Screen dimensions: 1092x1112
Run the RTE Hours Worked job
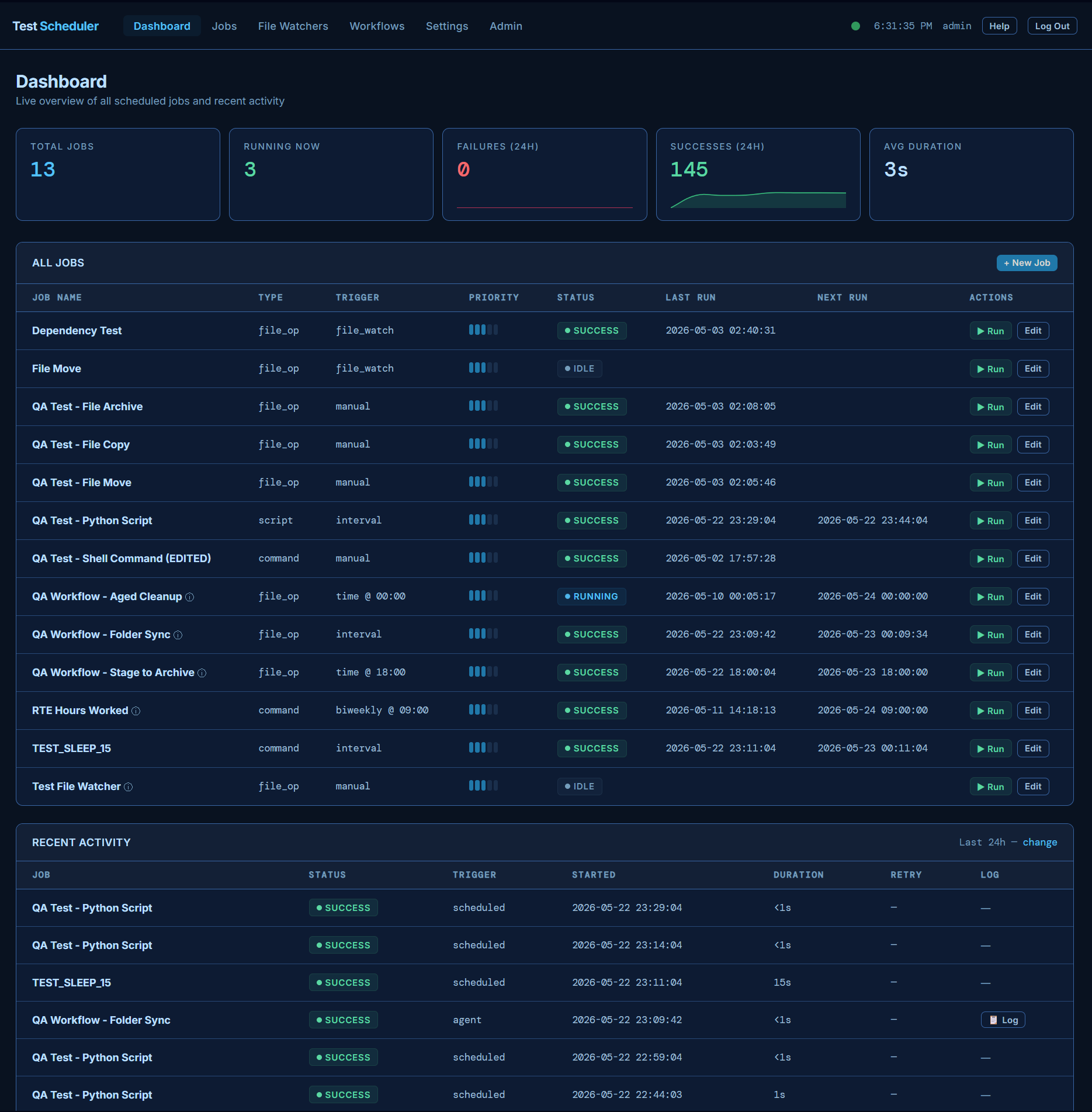click(x=990, y=711)
